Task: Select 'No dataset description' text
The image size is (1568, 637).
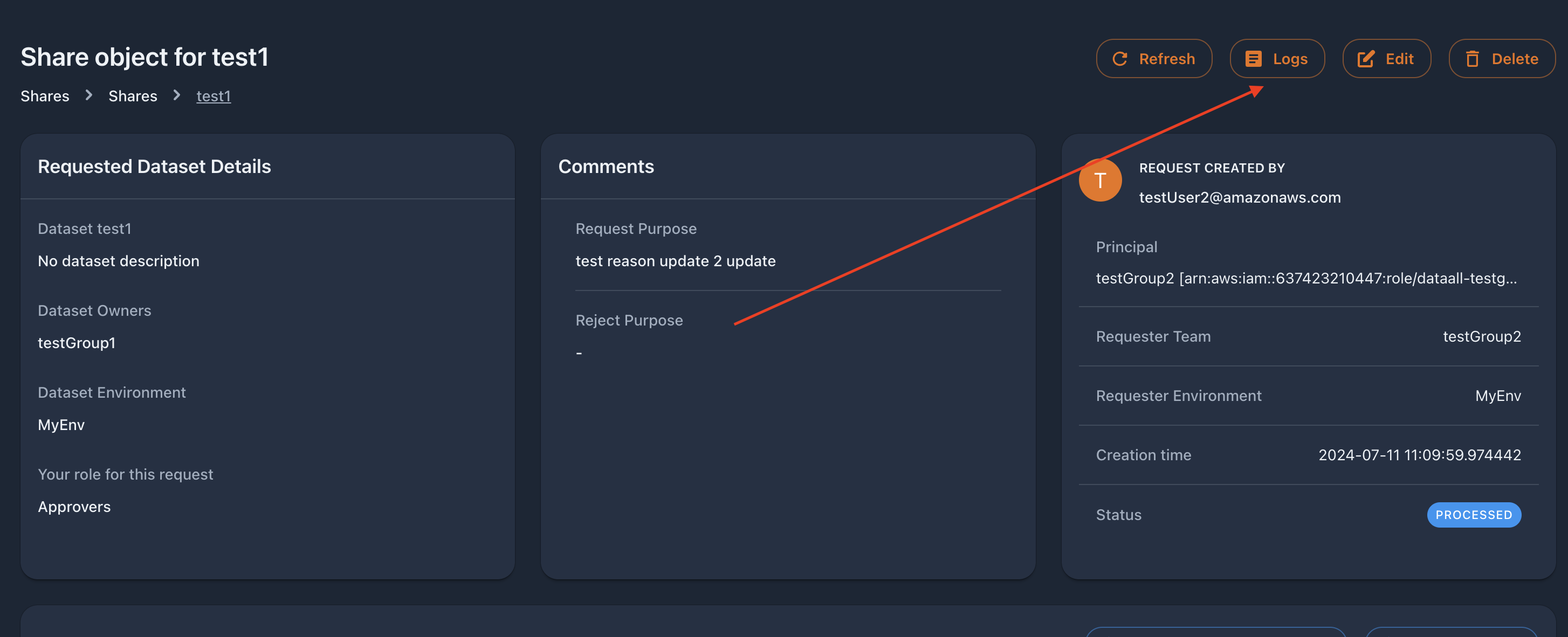Action: click(x=119, y=260)
